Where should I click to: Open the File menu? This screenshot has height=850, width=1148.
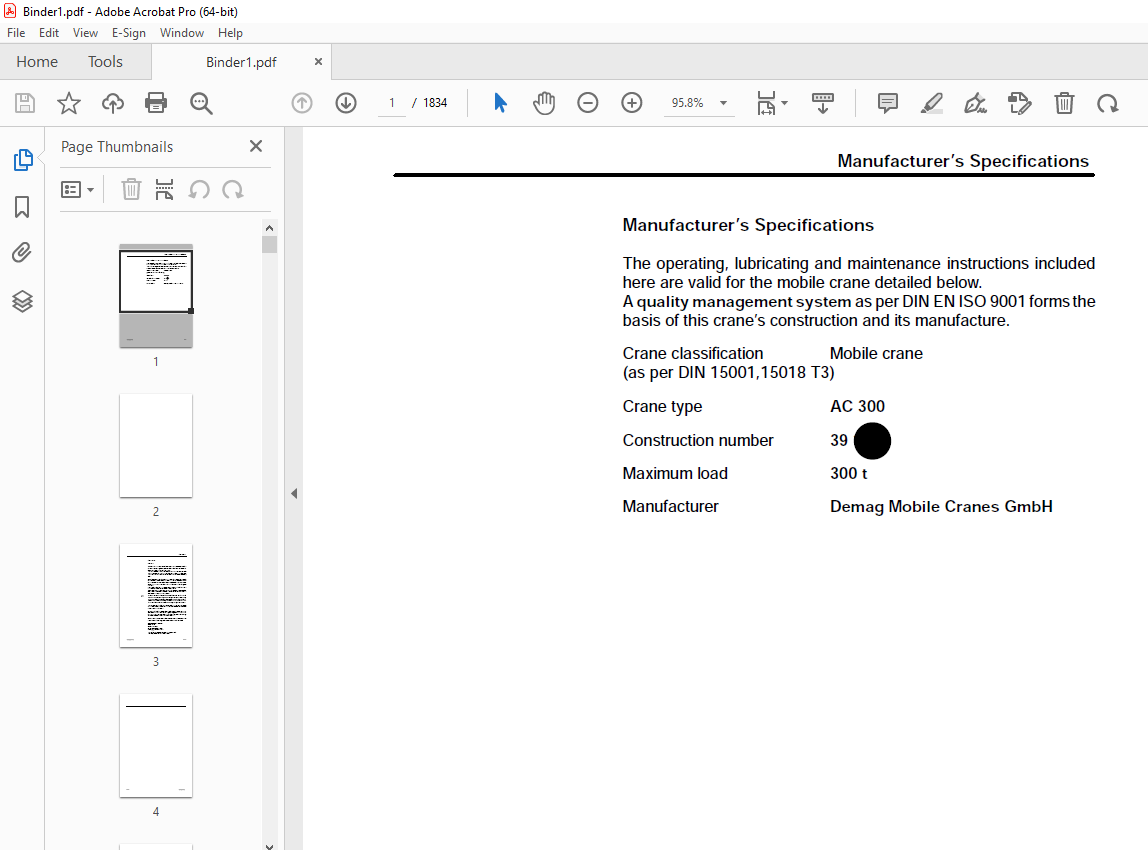(16, 33)
